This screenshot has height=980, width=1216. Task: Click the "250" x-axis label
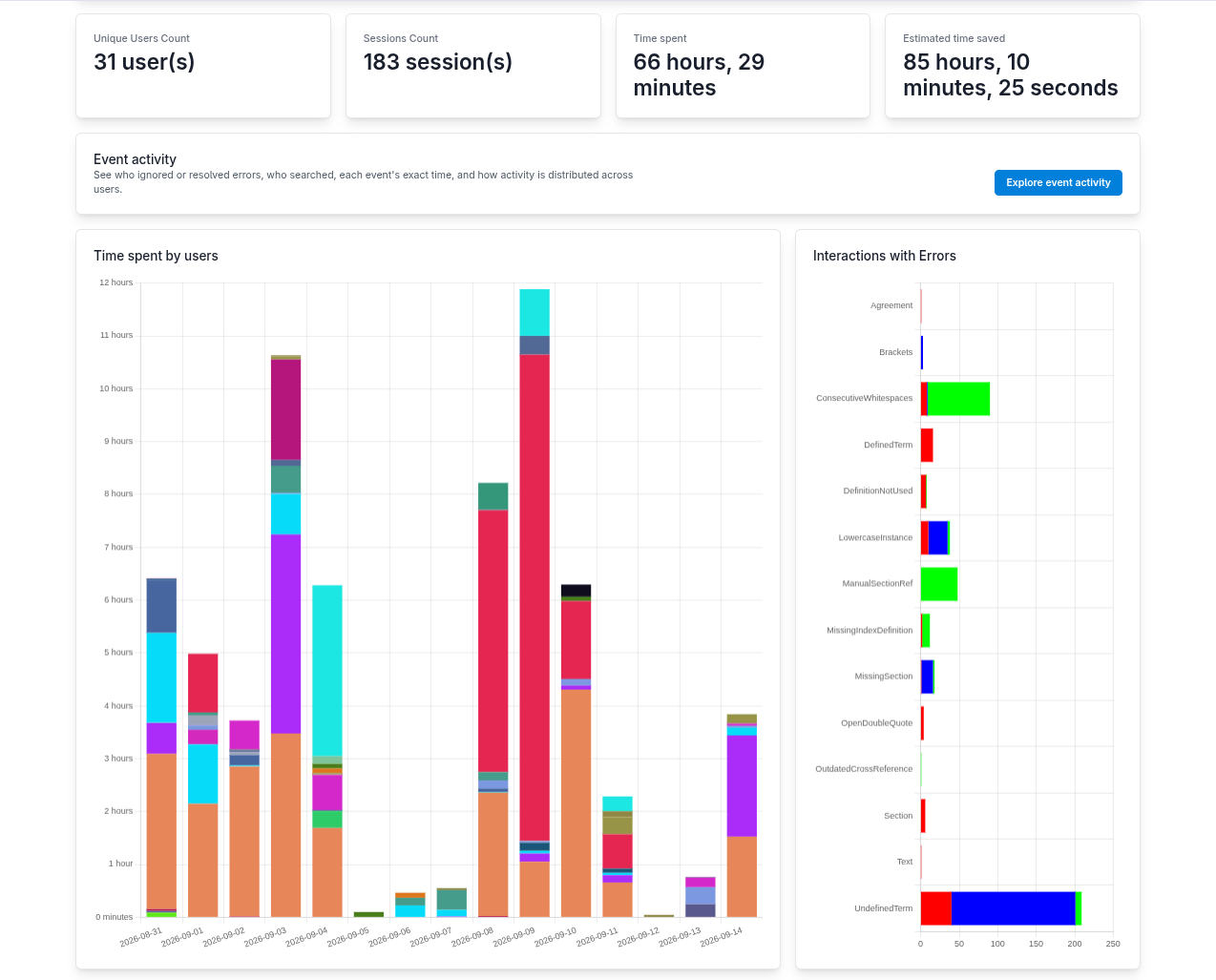(x=1113, y=944)
